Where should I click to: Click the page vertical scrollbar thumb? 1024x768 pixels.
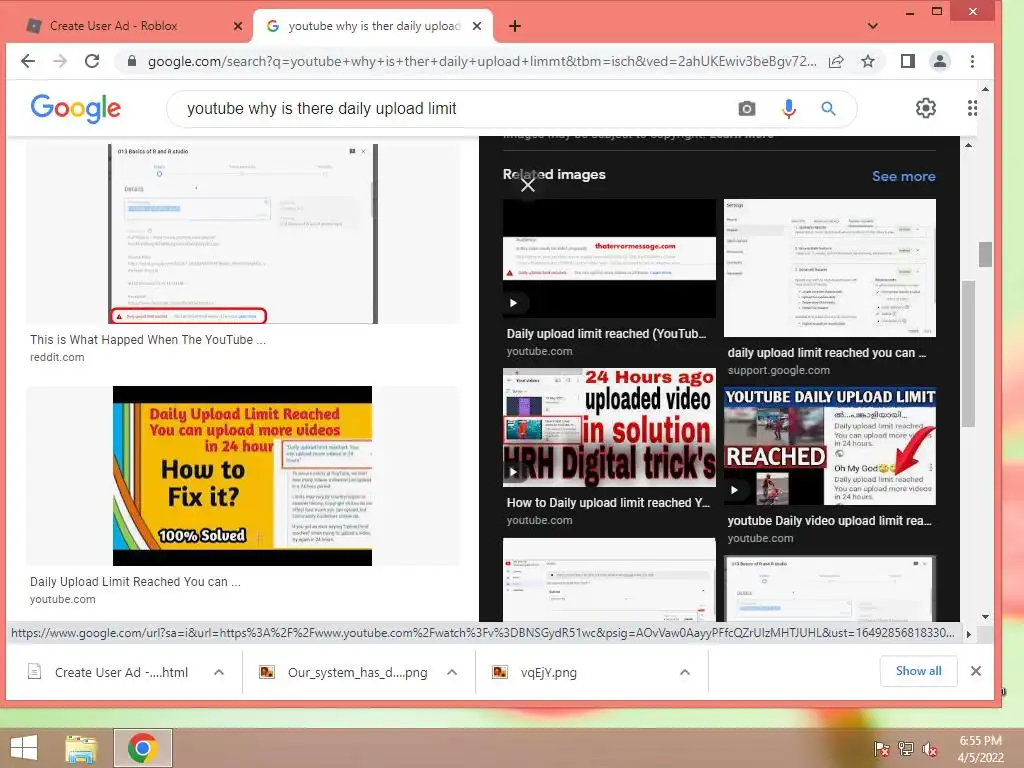point(985,254)
